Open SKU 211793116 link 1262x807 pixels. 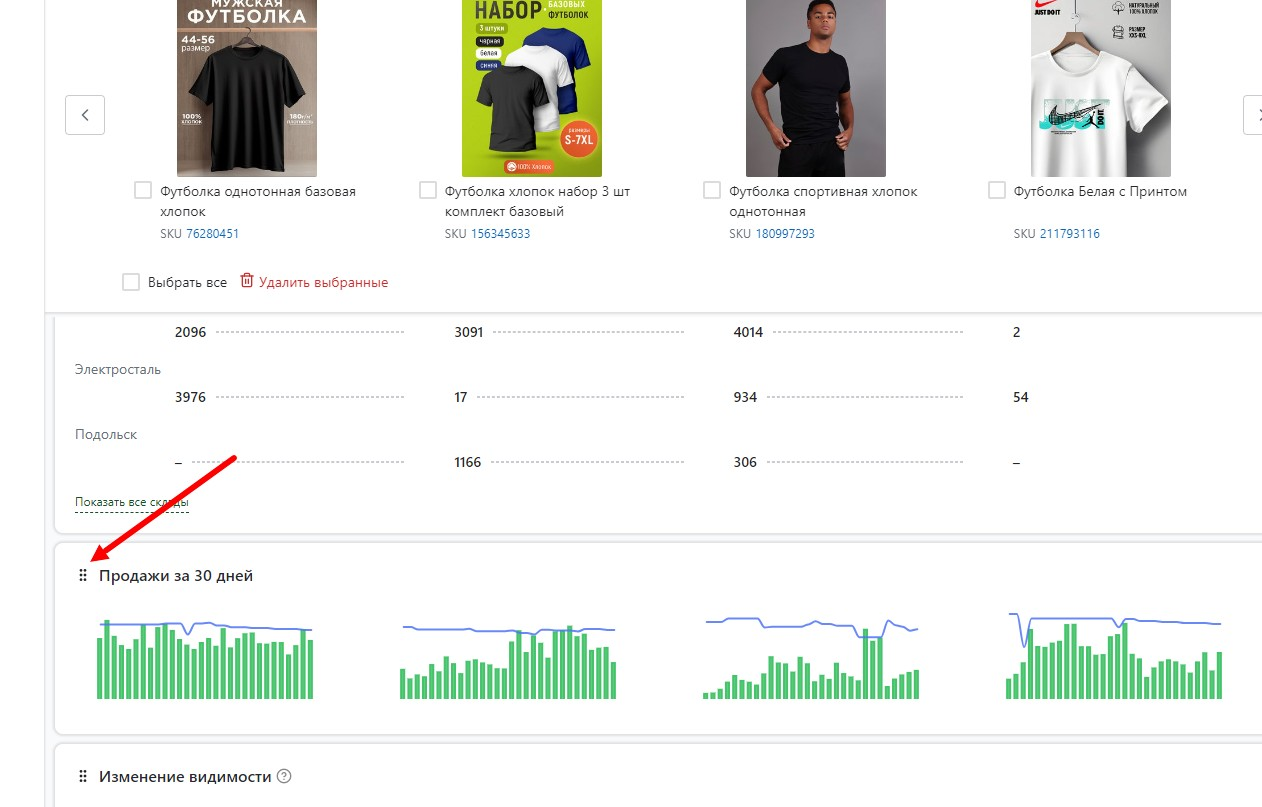click(x=1070, y=234)
